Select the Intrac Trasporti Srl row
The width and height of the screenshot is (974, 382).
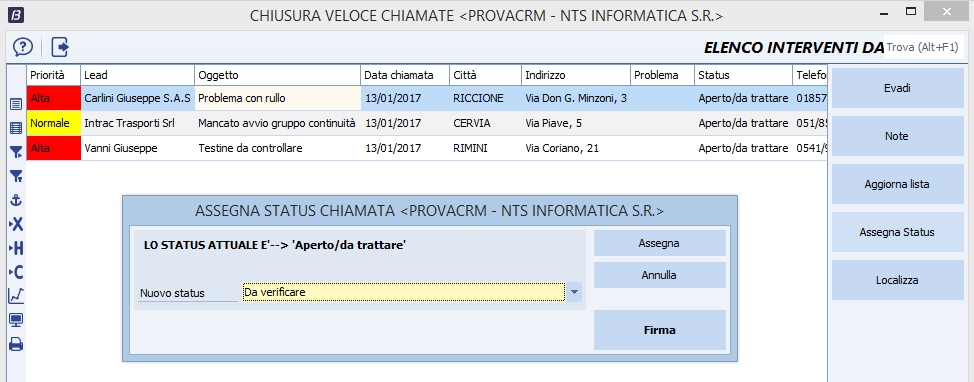point(427,123)
